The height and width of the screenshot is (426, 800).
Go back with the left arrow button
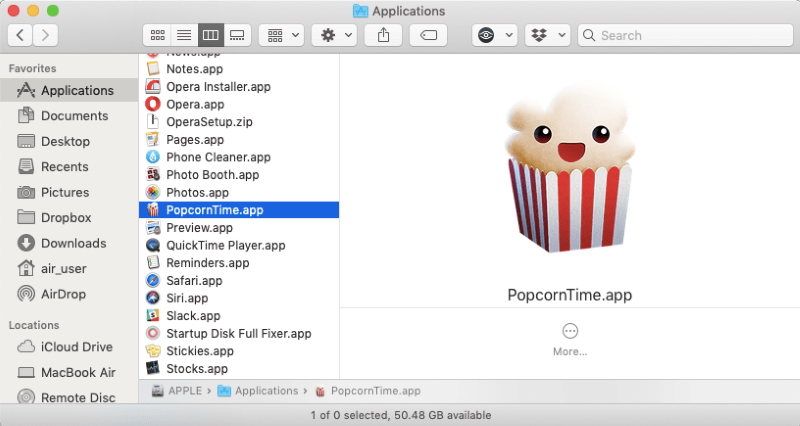click(x=20, y=35)
